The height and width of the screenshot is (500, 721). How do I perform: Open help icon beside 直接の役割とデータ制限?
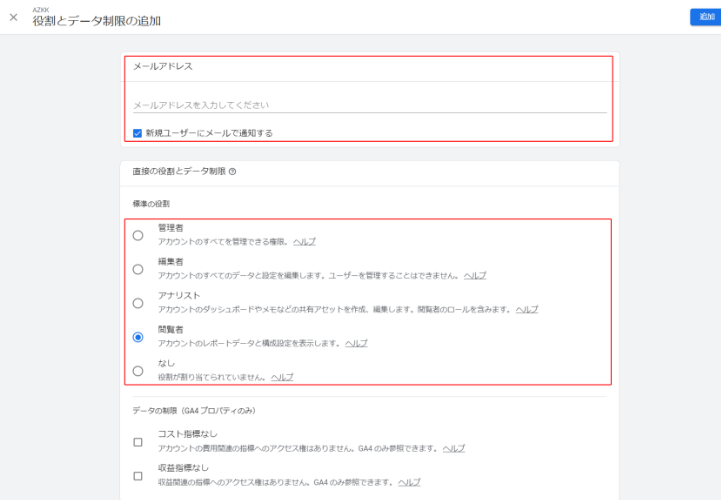point(233,172)
